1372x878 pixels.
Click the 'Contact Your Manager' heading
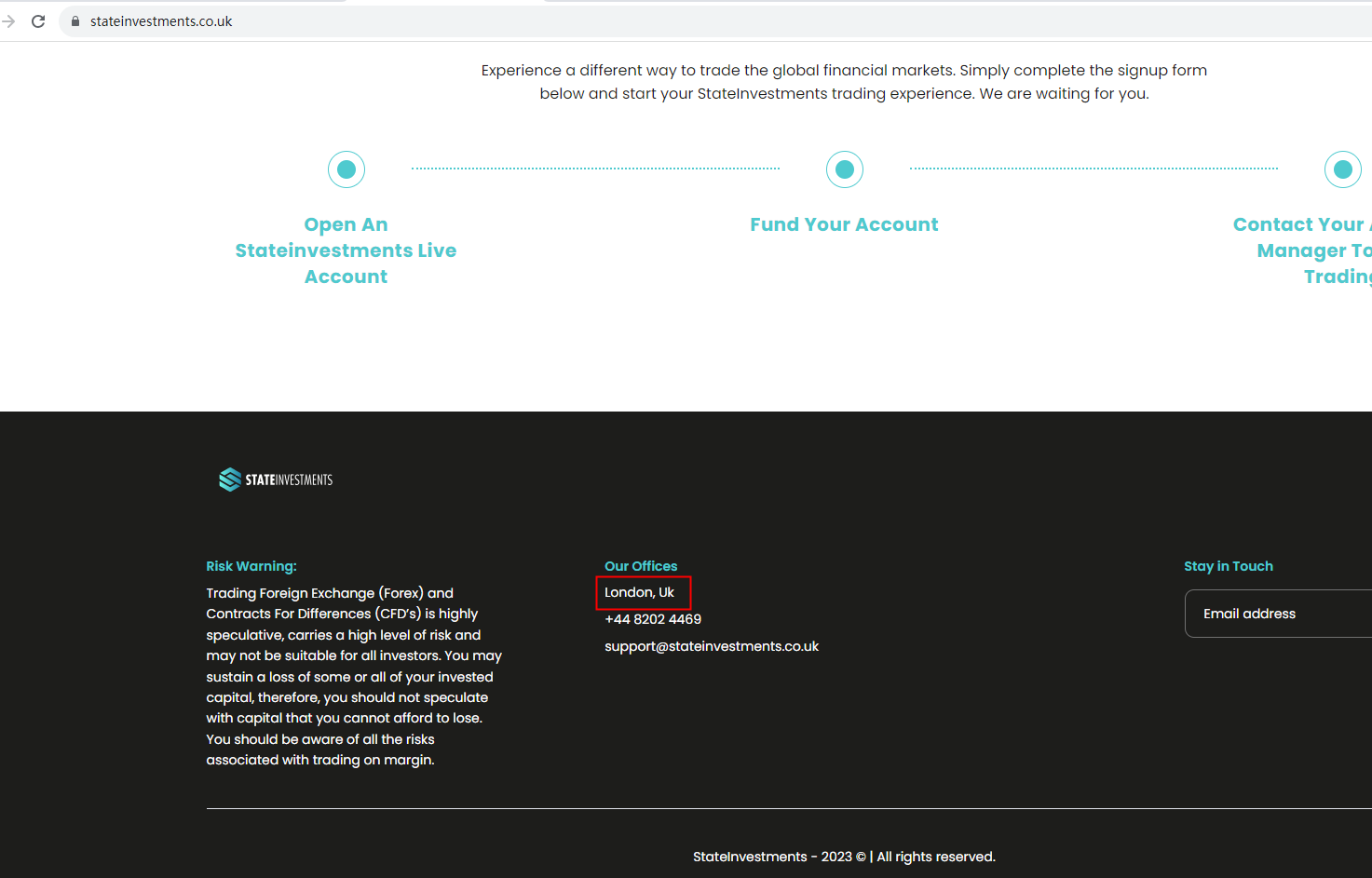1302,250
